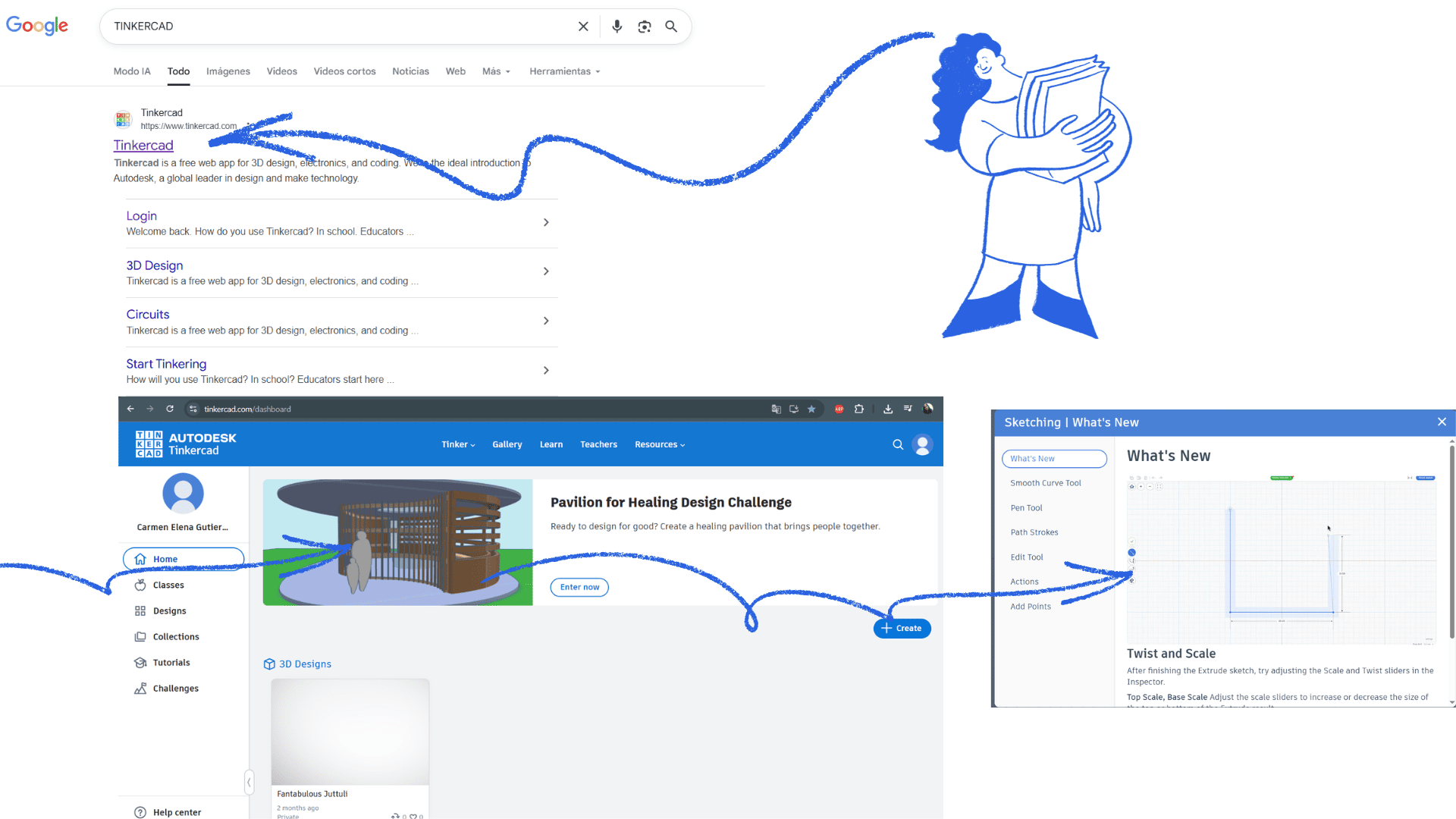The width and height of the screenshot is (1456, 819).
Task: Expand the Resources dropdown menu
Action: 659,445
